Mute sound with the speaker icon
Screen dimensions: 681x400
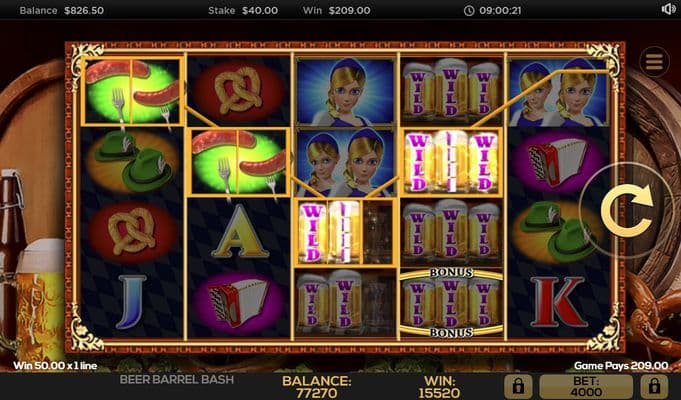(x=668, y=10)
